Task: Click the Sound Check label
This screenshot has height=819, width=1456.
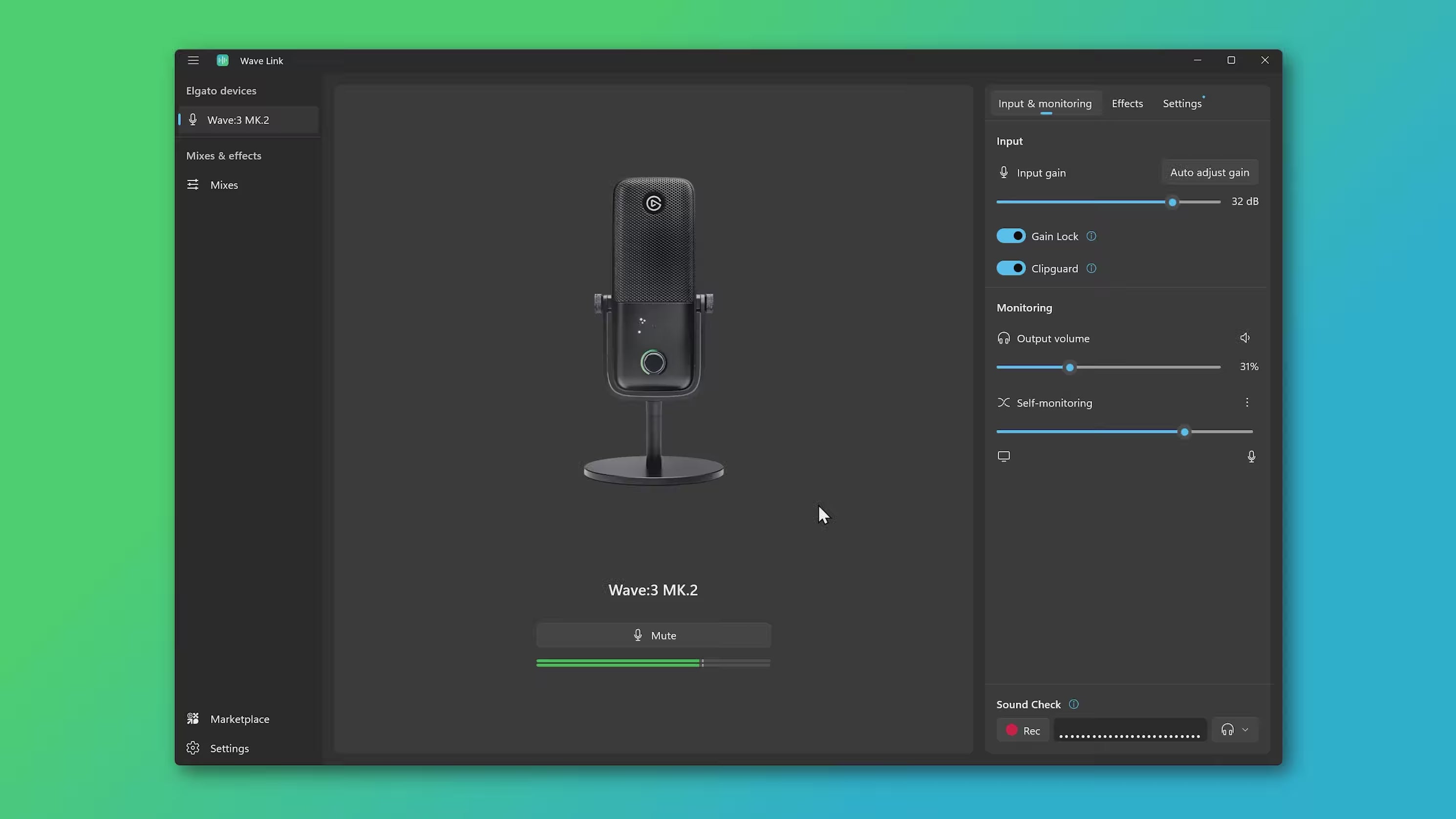Action: point(1028,704)
